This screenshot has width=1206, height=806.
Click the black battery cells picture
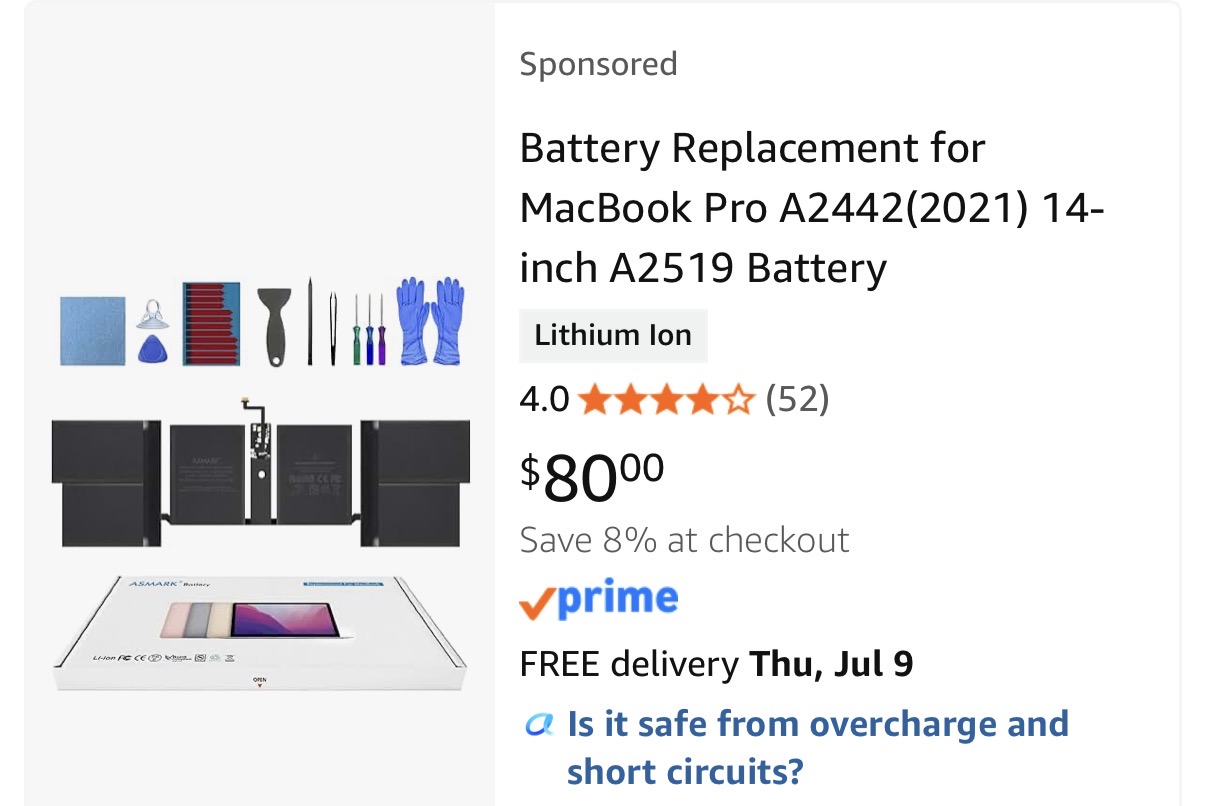(x=260, y=468)
